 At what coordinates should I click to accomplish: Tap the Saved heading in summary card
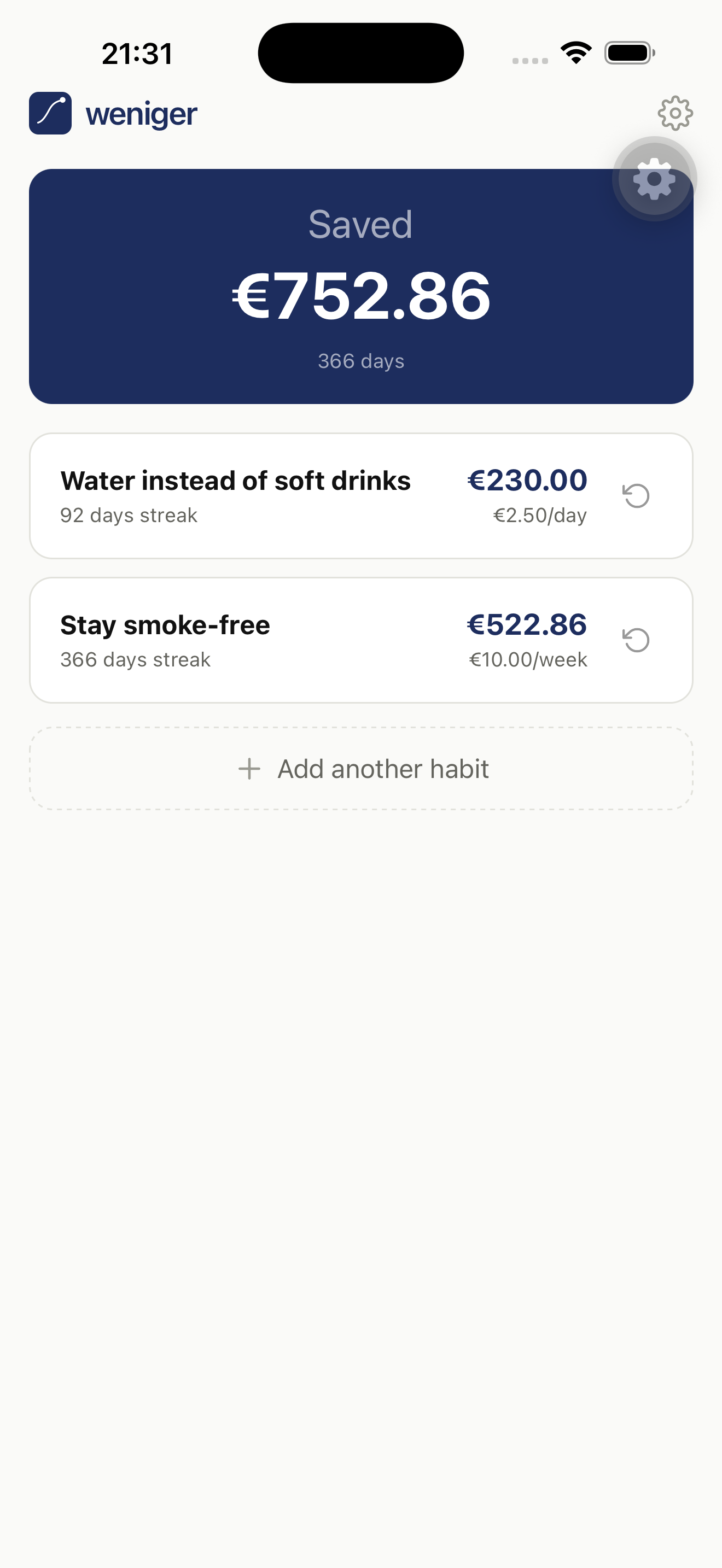coord(360,224)
